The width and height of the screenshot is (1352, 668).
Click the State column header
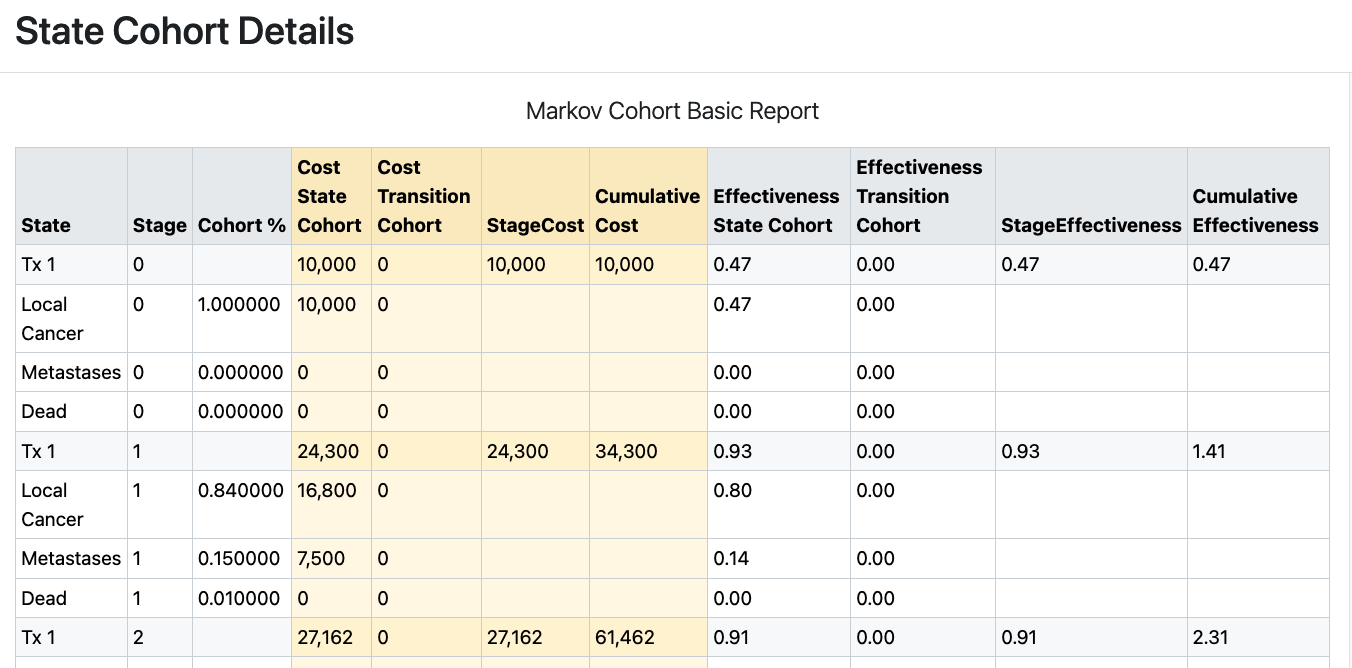pyautogui.click(x=45, y=225)
